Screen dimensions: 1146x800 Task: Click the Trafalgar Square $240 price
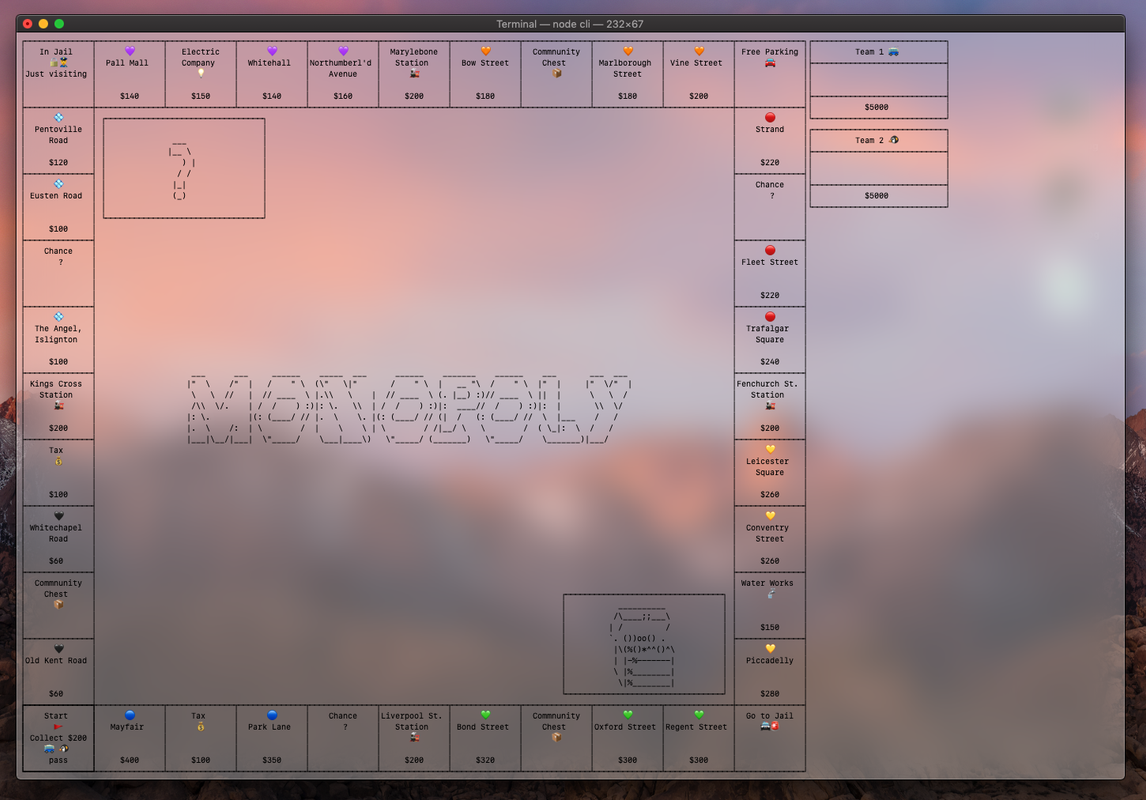(x=770, y=362)
